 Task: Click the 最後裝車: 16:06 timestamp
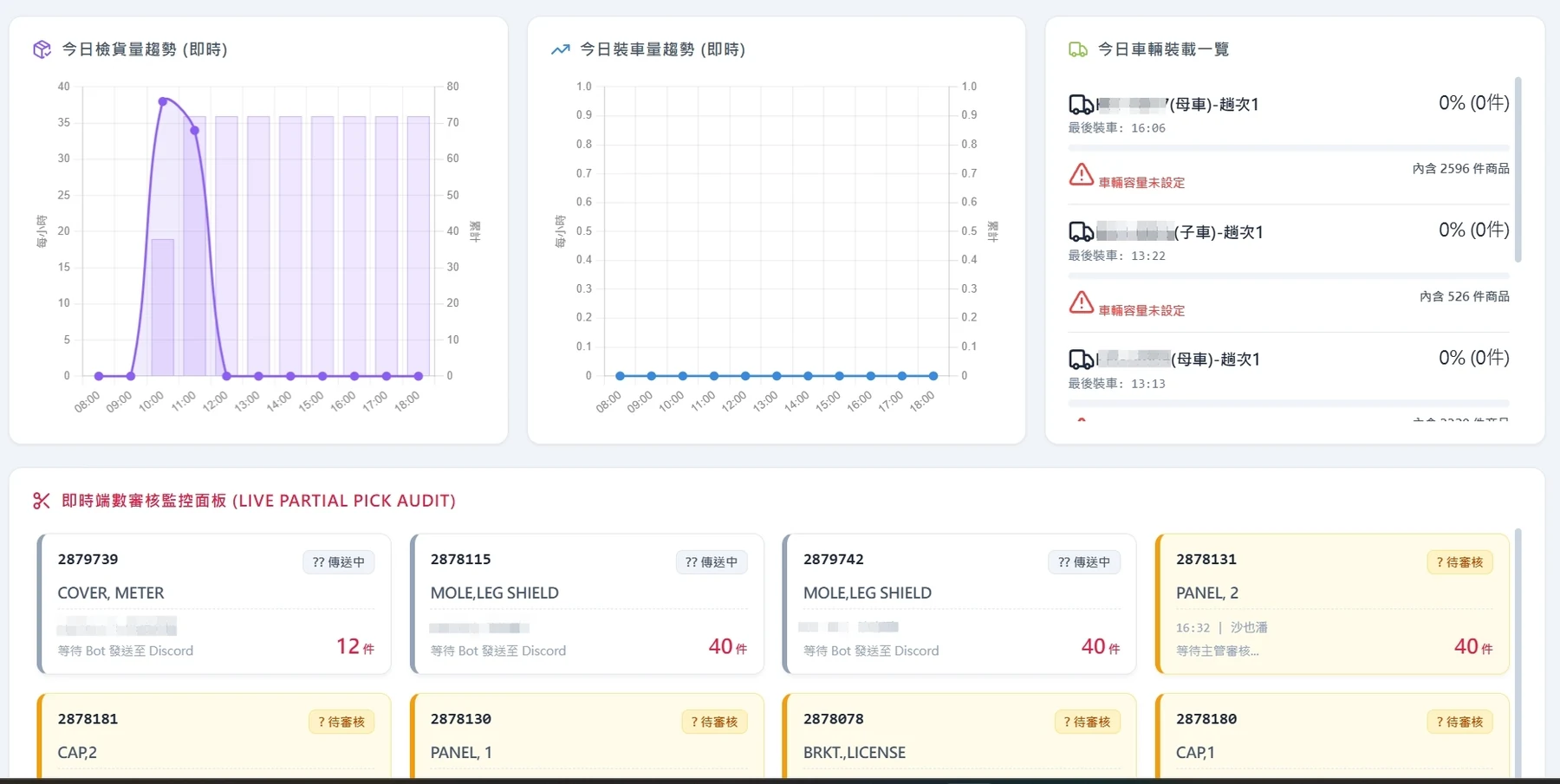tap(1116, 128)
